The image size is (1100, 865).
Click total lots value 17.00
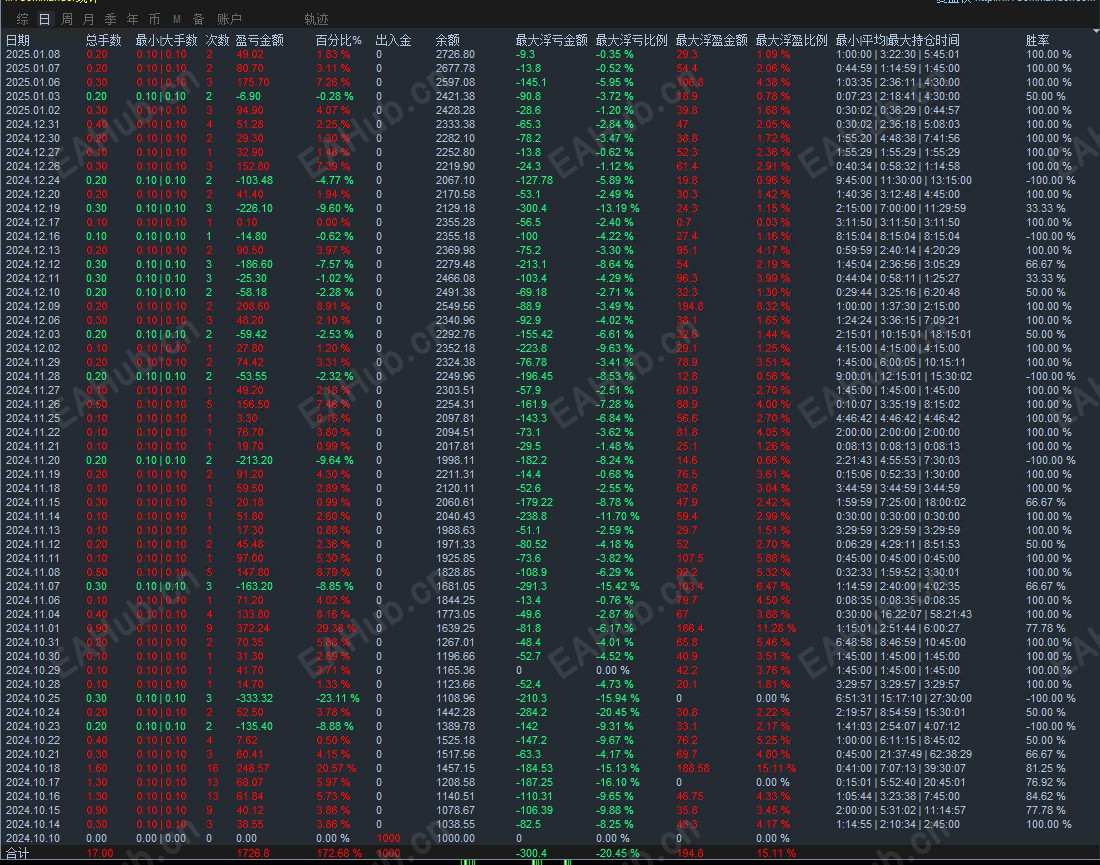100,853
